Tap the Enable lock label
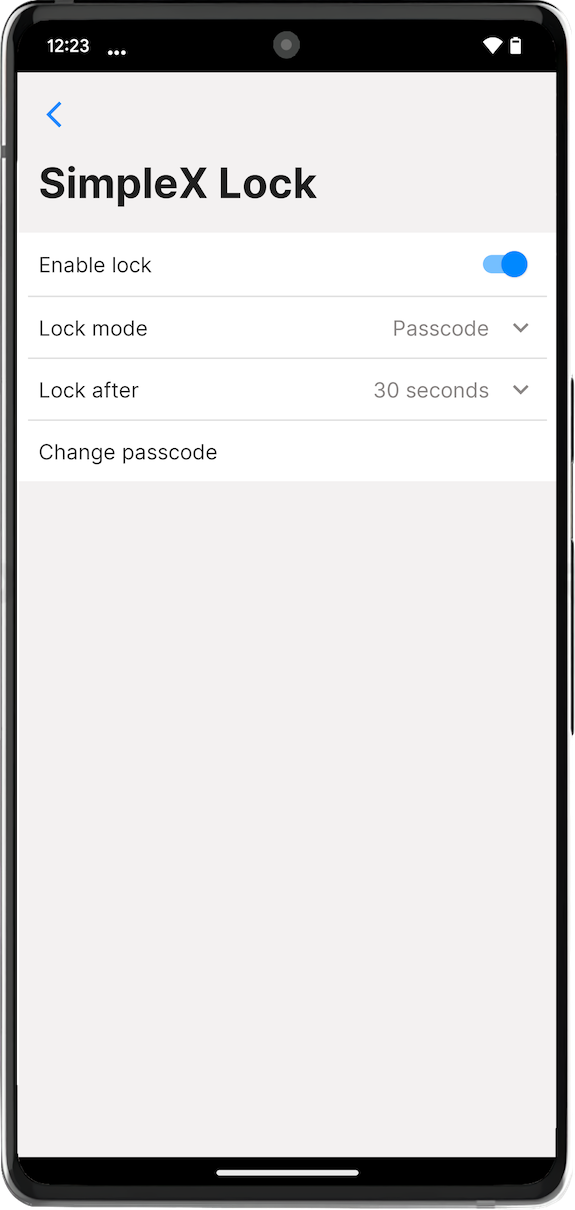Viewport: 575px width, 1210px height. click(95, 265)
